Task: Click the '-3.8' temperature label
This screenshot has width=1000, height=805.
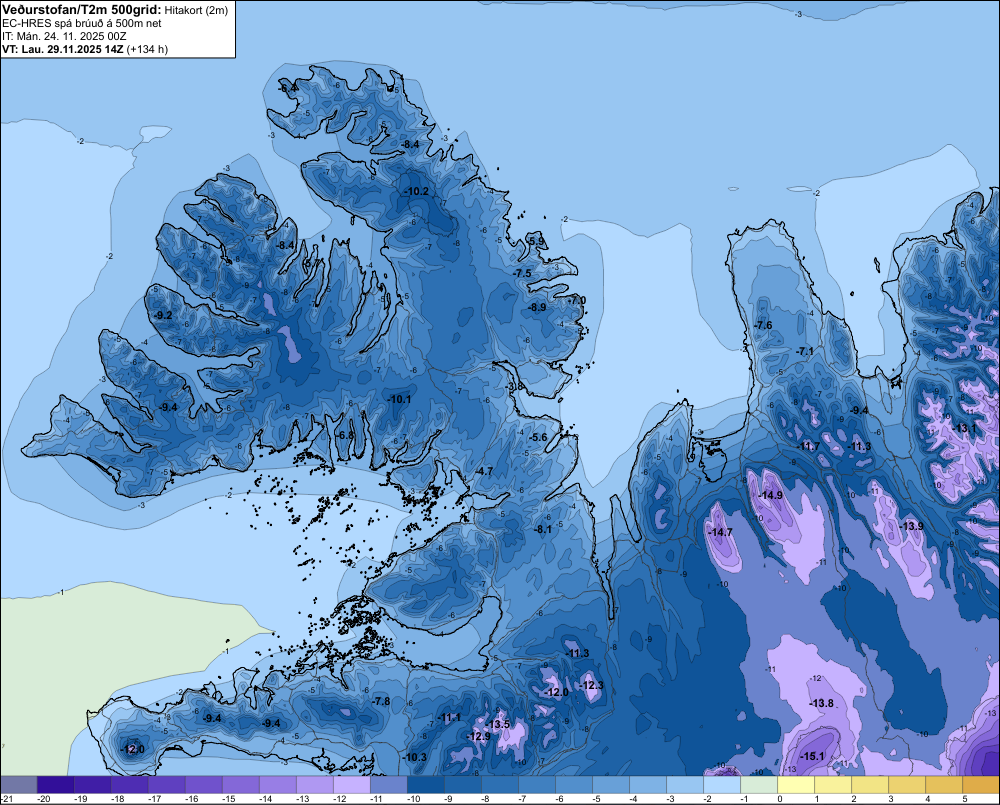Action: (514, 387)
